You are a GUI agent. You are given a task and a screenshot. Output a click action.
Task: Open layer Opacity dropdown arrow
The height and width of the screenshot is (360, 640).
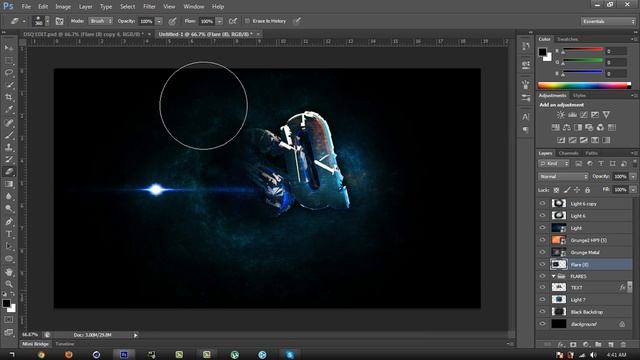pos(633,176)
